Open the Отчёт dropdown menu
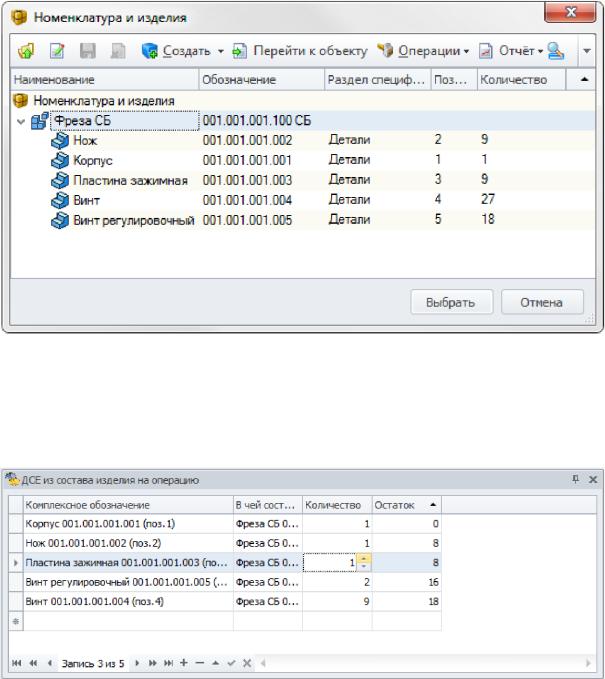The width and height of the screenshot is (605, 679). (511, 51)
